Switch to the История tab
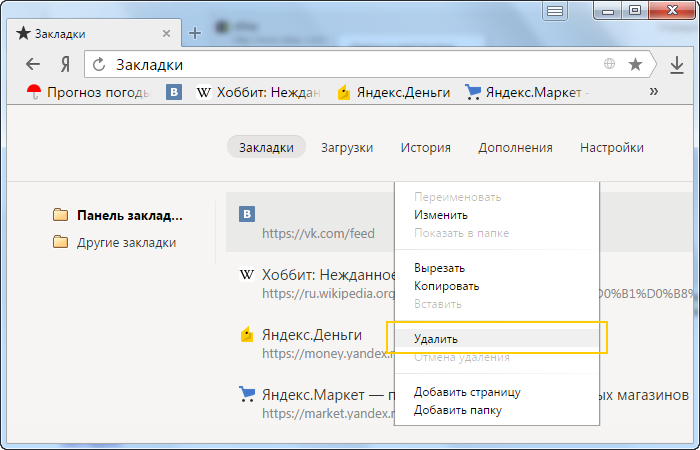This screenshot has width=700, height=450. [x=425, y=147]
